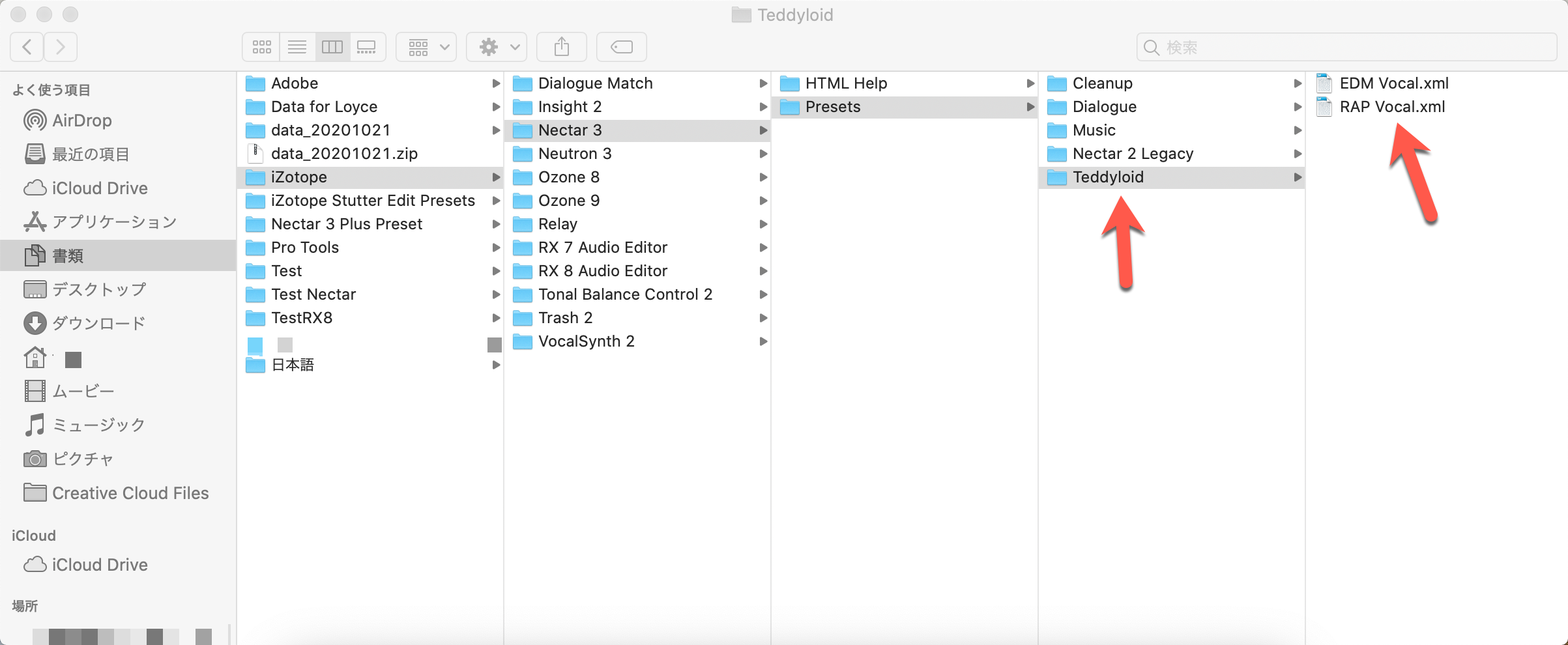Select iCloud Drive under よく使う項目
The height and width of the screenshot is (645, 1568).
(117, 188)
